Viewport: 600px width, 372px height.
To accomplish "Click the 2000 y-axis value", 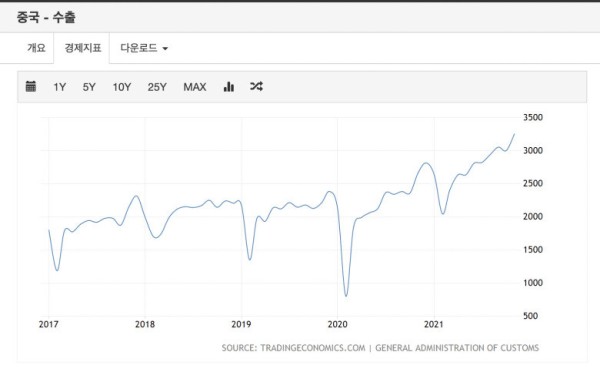I will point(533,216).
